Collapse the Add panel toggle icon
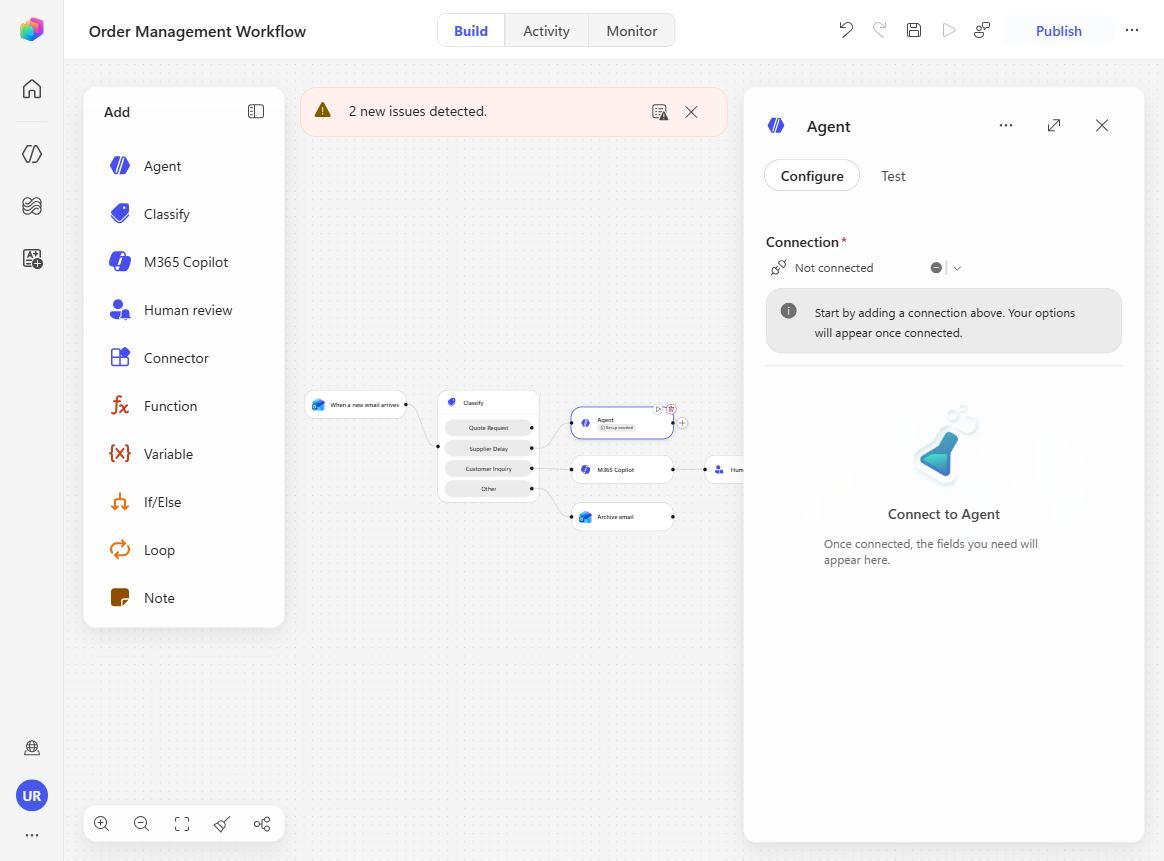Image resolution: width=1164 pixels, height=861 pixels. click(255, 111)
